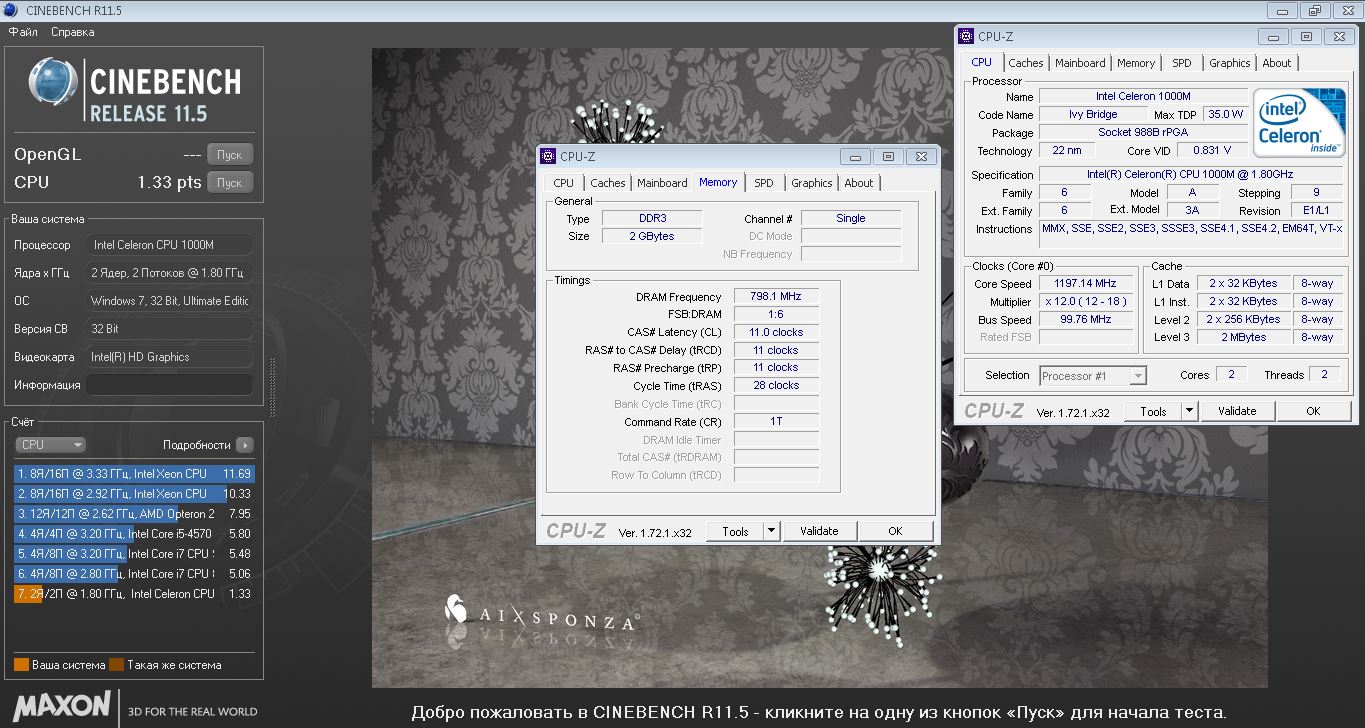
Task: Open Mainboard tab in right CPU-Z window
Action: click(1080, 63)
